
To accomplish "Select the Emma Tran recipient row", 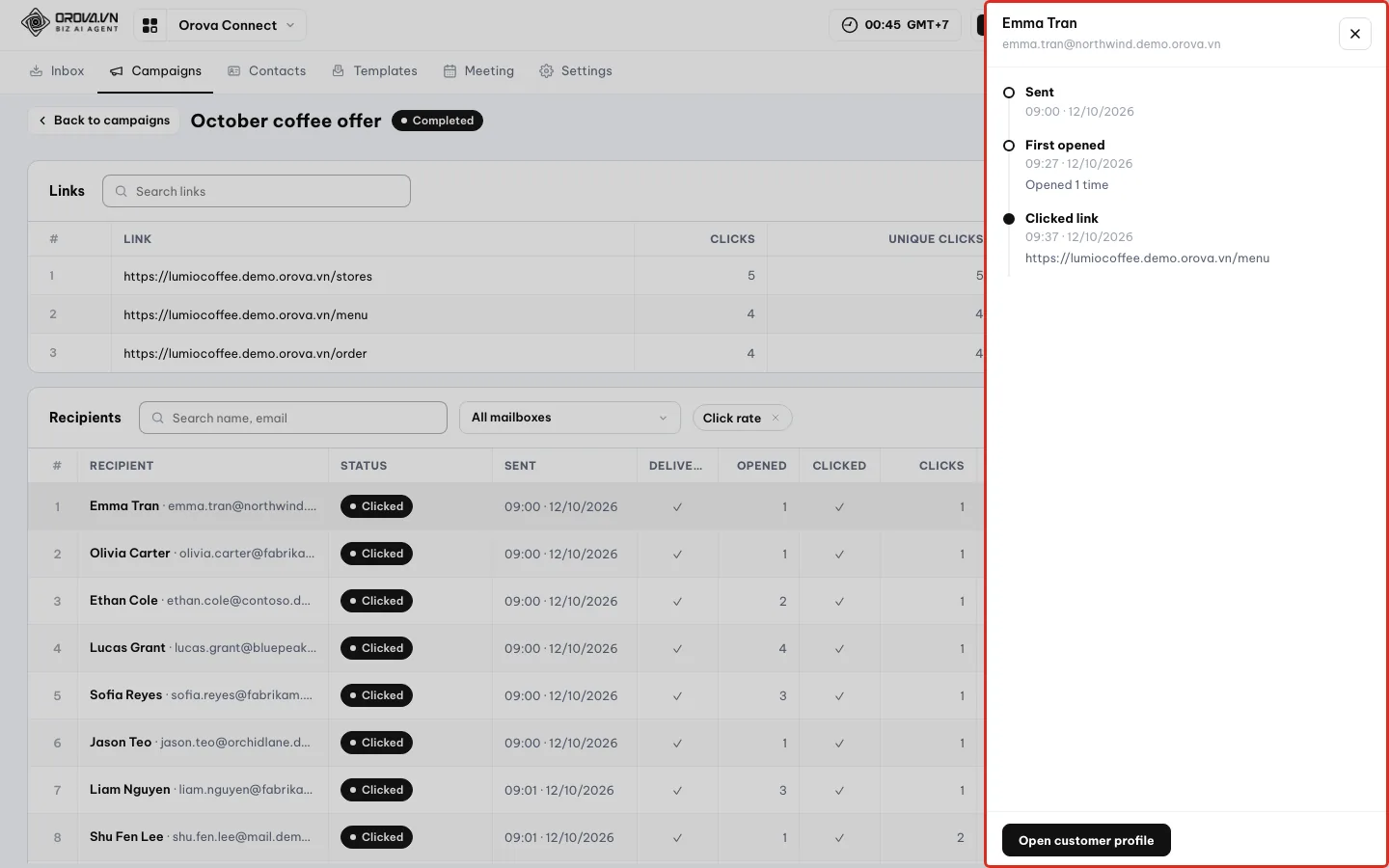I will (505, 506).
